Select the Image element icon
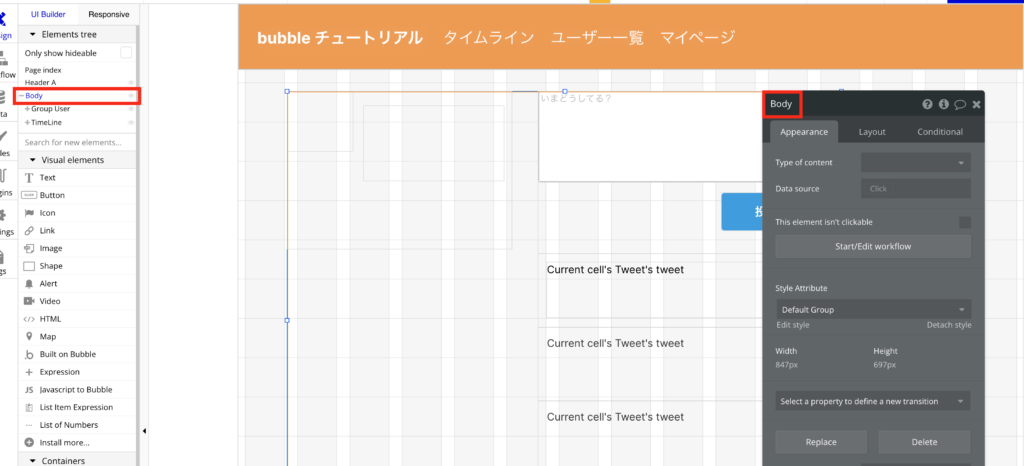 [29, 248]
